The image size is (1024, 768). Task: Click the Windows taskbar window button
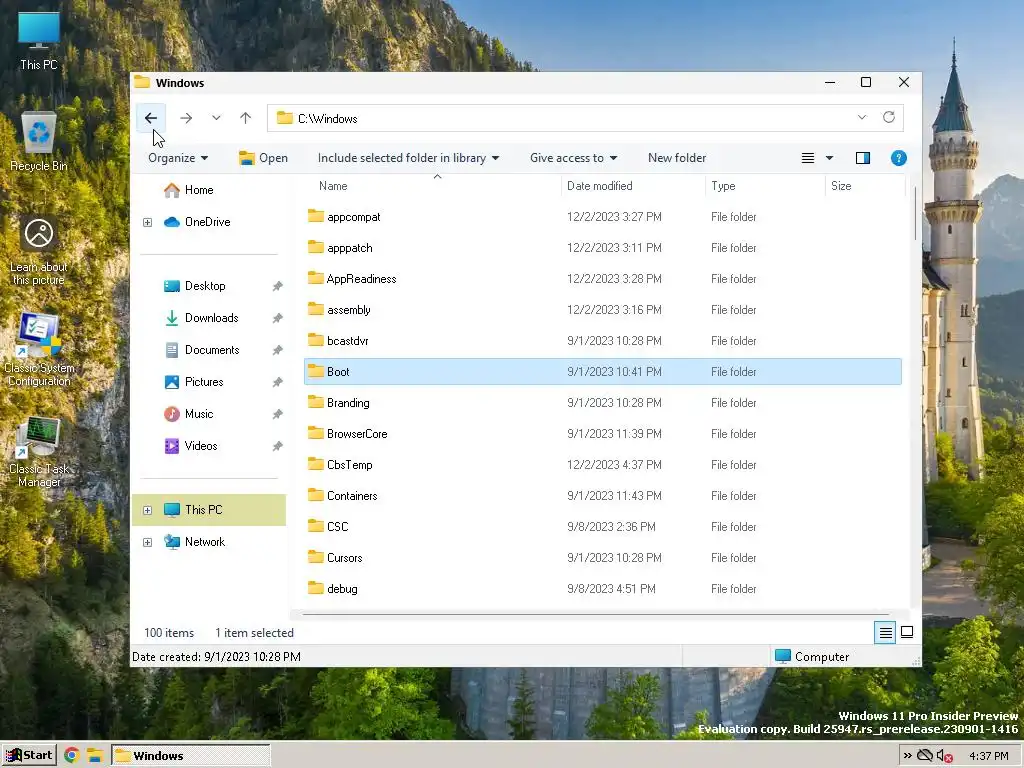click(190, 756)
